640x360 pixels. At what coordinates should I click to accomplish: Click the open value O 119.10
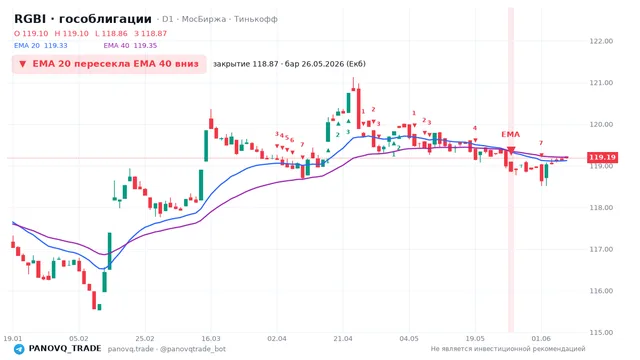(x=31, y=33)
